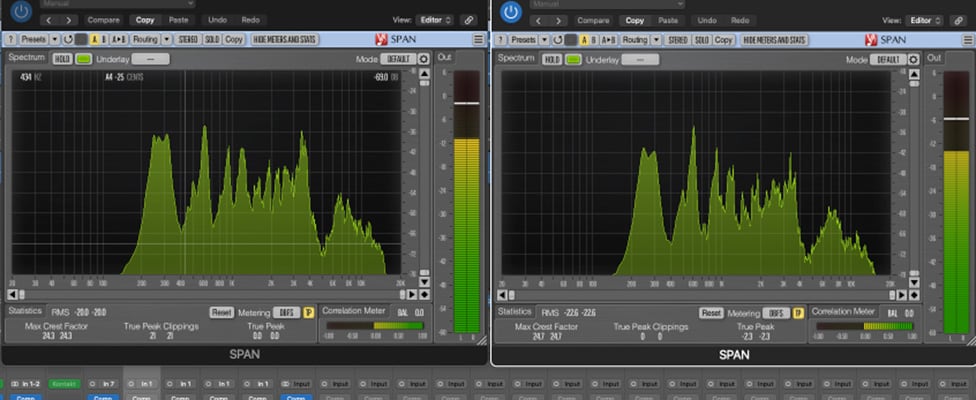
Task: Toggle power button in right SPAN window
Action: [x=511, y=11]
